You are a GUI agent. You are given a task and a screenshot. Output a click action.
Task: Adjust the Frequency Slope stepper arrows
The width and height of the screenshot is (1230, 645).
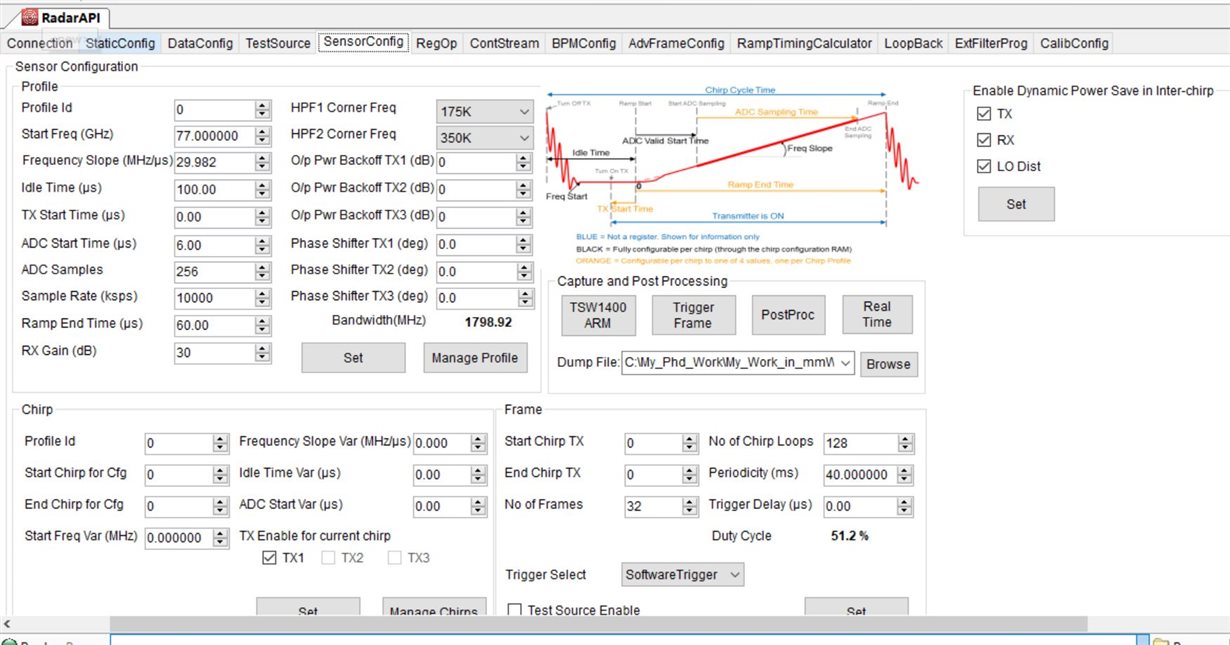(x=263, y=162)
